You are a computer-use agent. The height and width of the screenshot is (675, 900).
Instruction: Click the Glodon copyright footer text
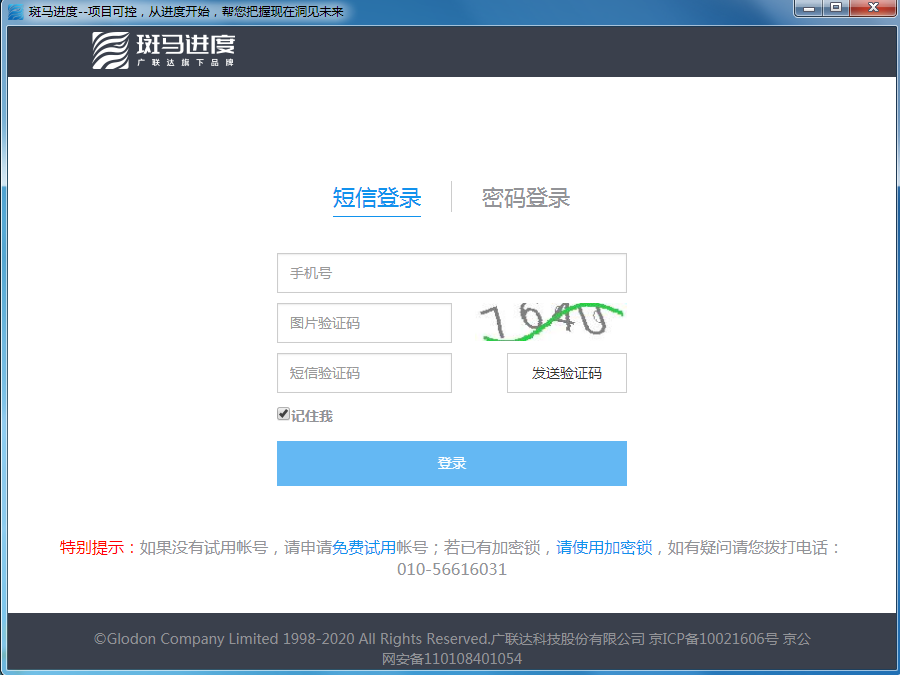click(452, 648)
